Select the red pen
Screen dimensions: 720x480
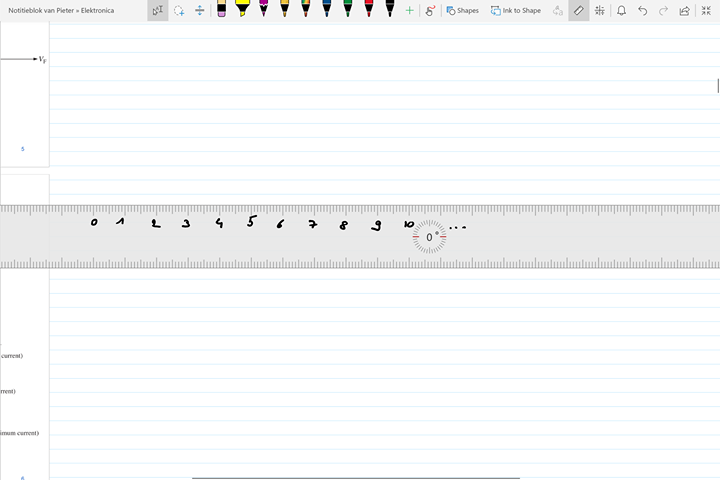click(x=369, y=9)
